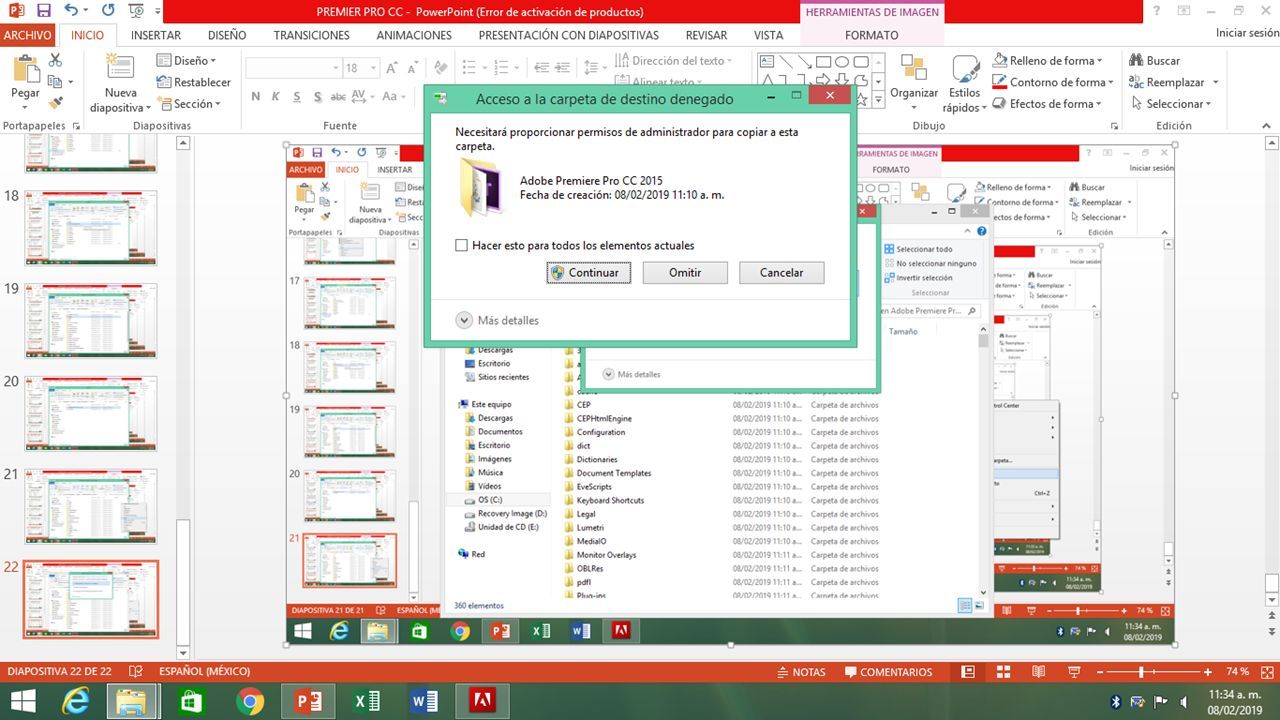Screen dimensions: 1280x720
Task: Open Relleno de forma dropdown
Action: click(1048, 60)
